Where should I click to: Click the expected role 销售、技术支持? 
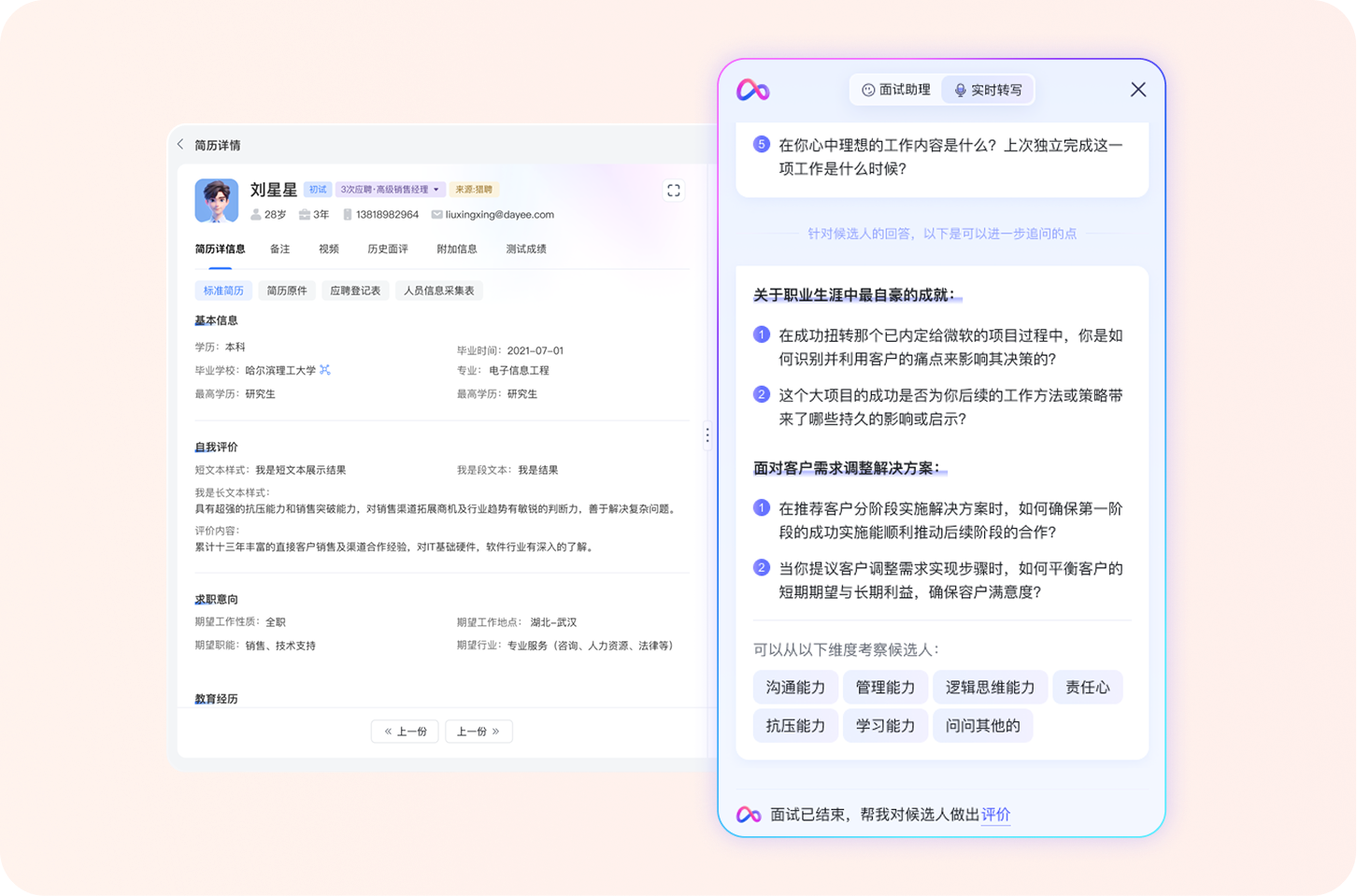tap(280, 646)
